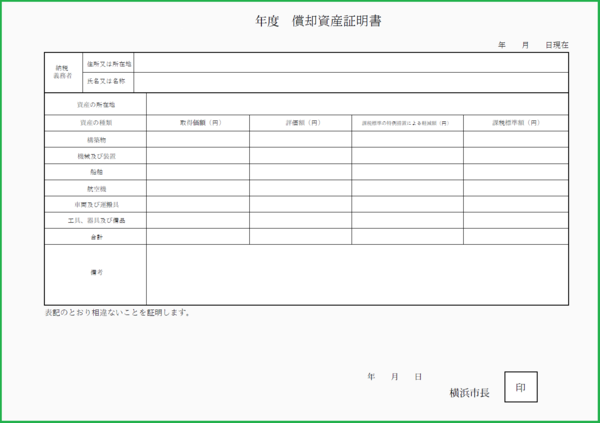Select the 評価額 cell in 車両及び運搬具 row

point(300,204)
